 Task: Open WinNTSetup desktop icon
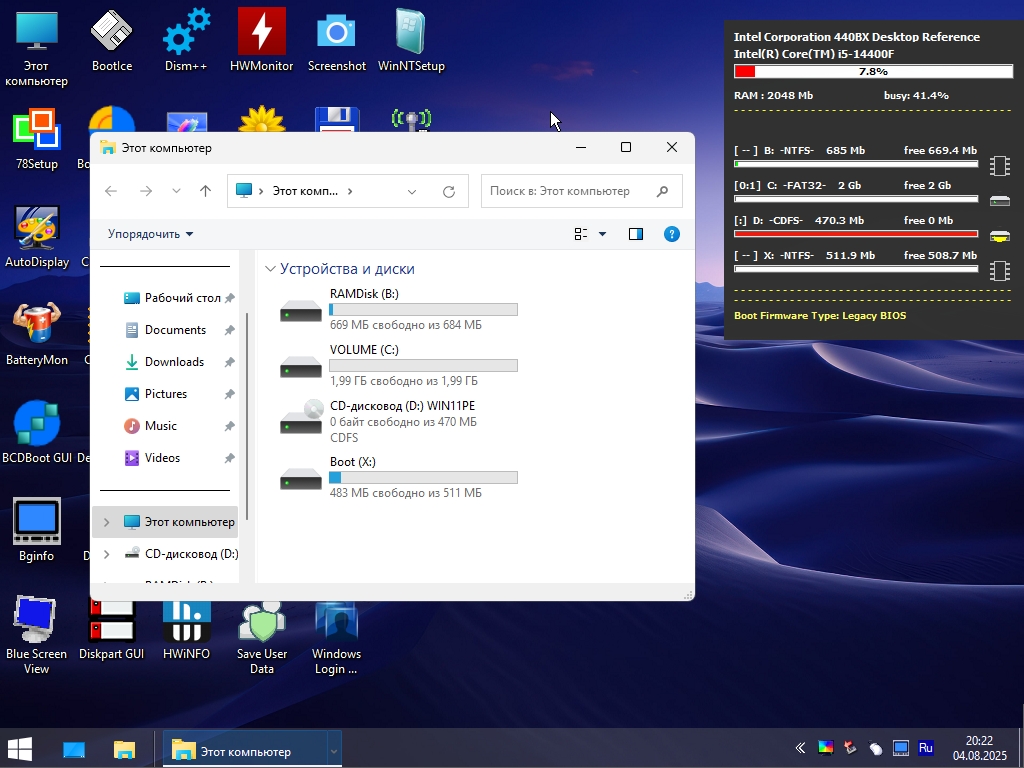(x=411, y=40)
